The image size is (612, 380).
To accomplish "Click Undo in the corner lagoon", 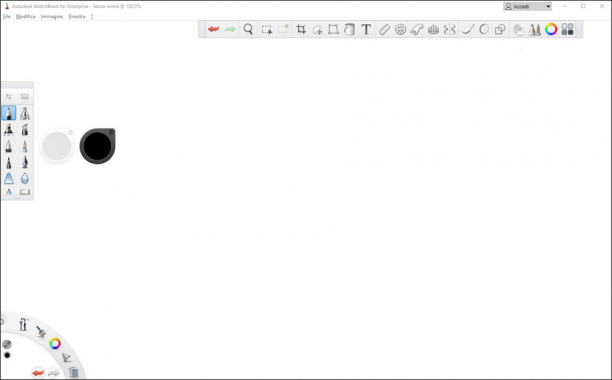I will [38, 373].
